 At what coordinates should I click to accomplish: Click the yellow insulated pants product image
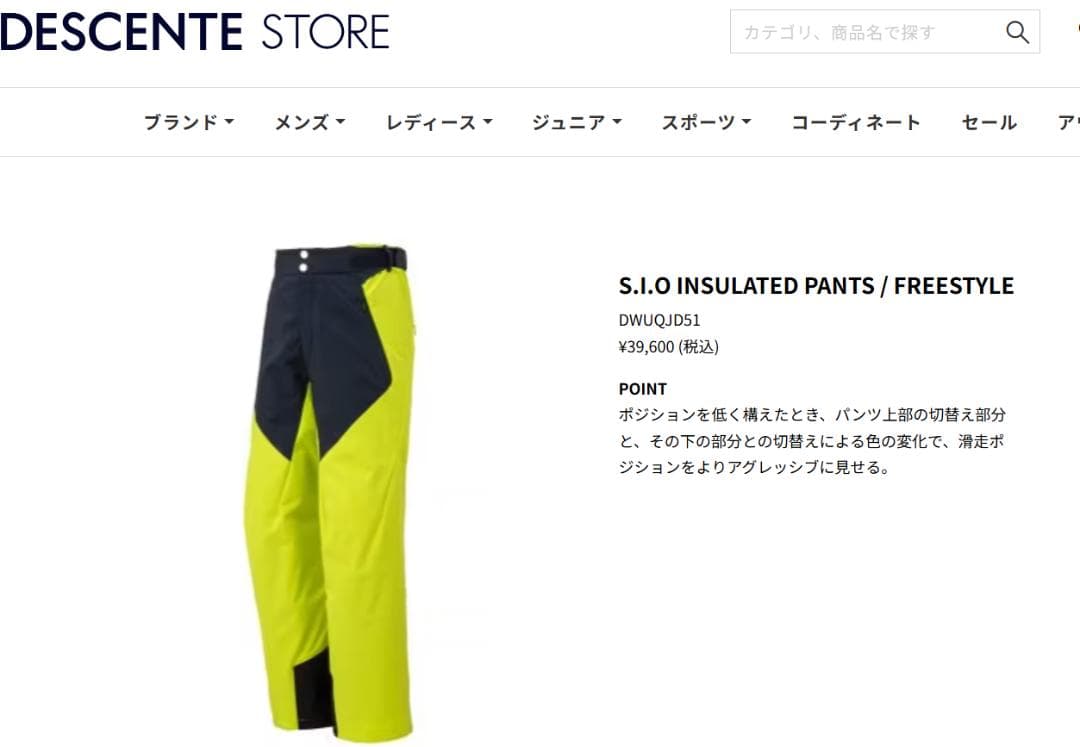click(329, 492)
